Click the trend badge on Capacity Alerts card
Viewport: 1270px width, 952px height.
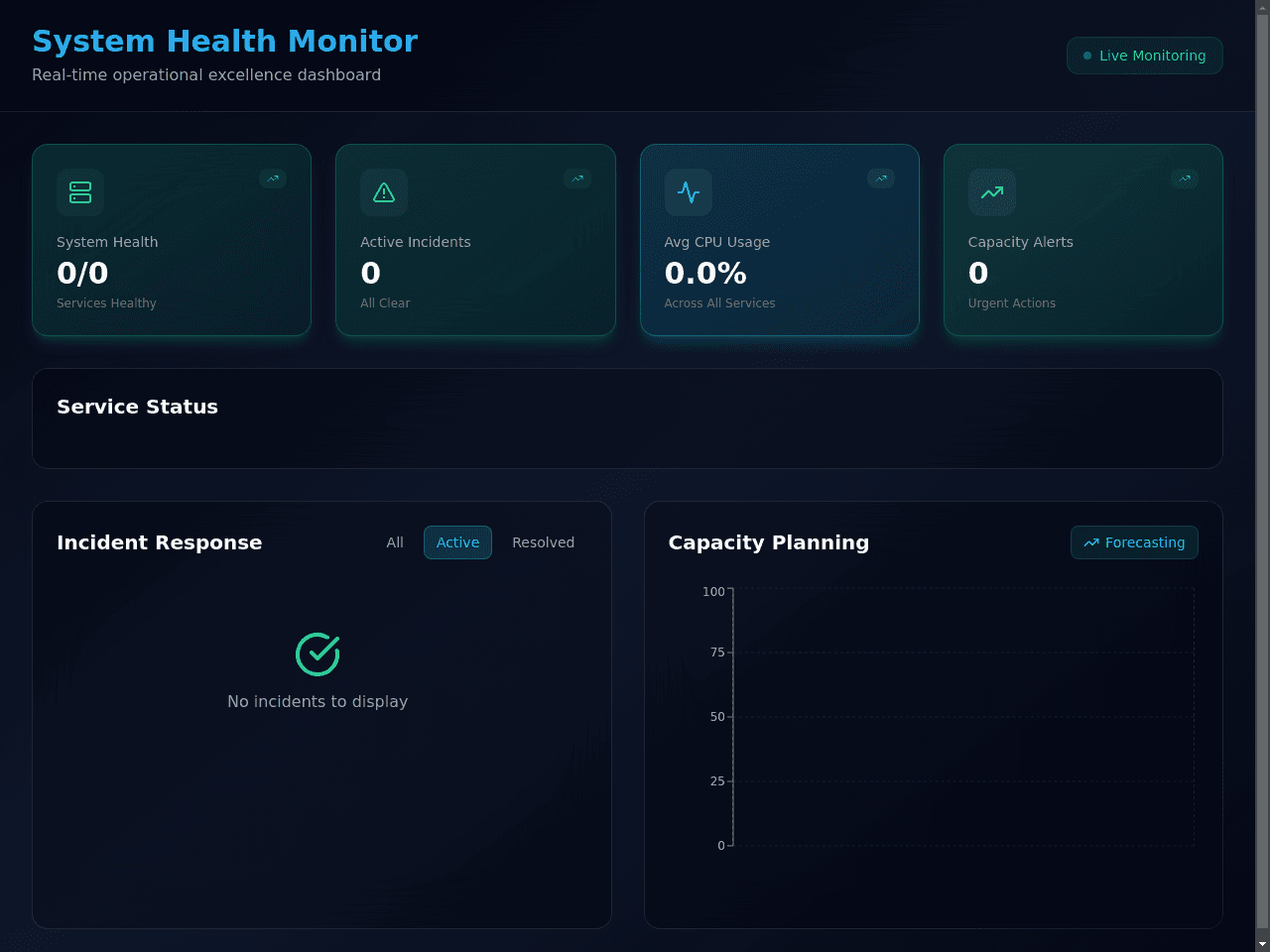tap(1185, 178)
